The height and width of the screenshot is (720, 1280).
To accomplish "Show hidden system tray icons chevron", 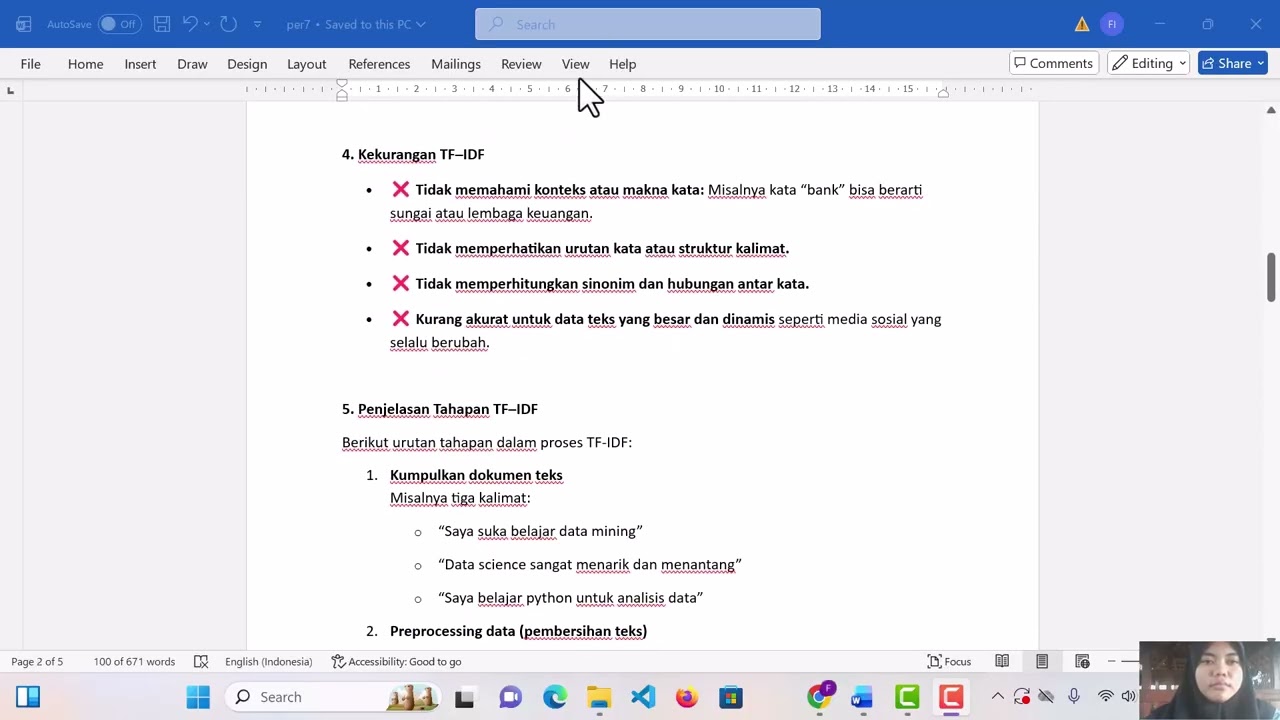I will coord(997,697).
